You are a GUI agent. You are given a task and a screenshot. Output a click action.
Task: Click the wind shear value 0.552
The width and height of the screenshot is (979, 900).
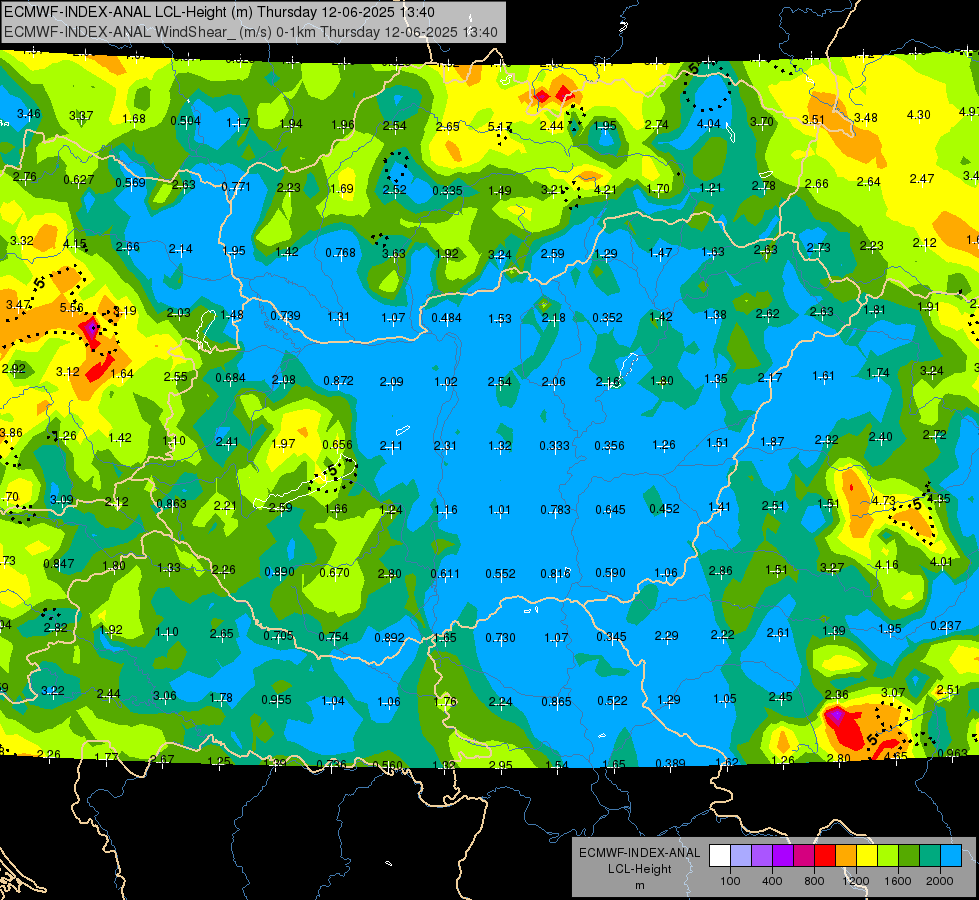501,574
